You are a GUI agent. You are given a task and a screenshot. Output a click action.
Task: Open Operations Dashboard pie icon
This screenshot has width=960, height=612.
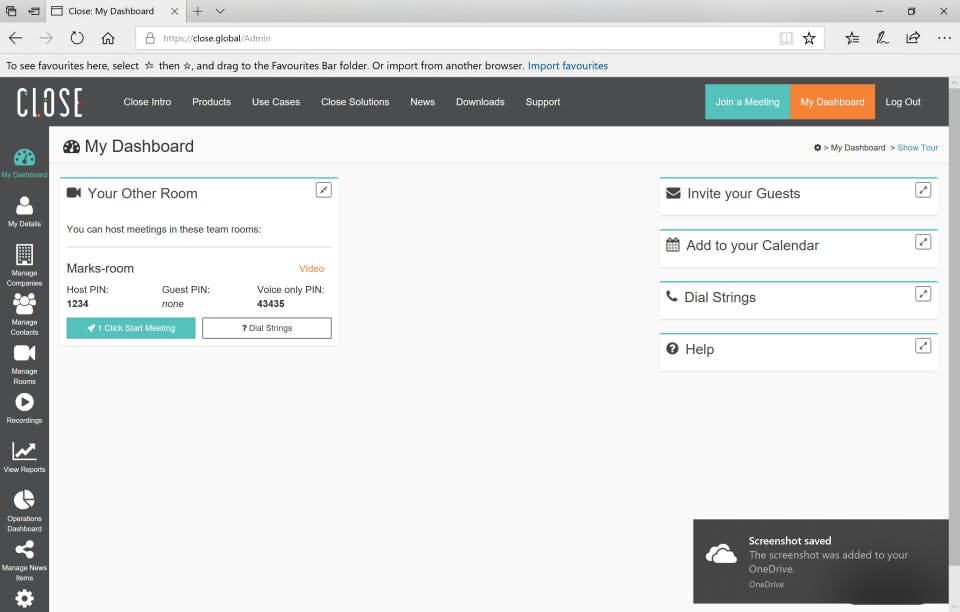pos(24,500)
